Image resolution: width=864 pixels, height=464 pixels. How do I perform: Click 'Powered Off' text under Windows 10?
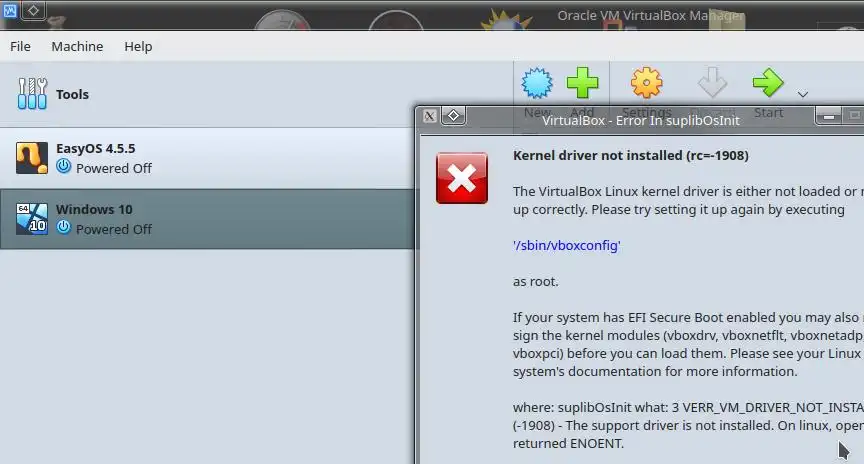click(x=114, y=229)
